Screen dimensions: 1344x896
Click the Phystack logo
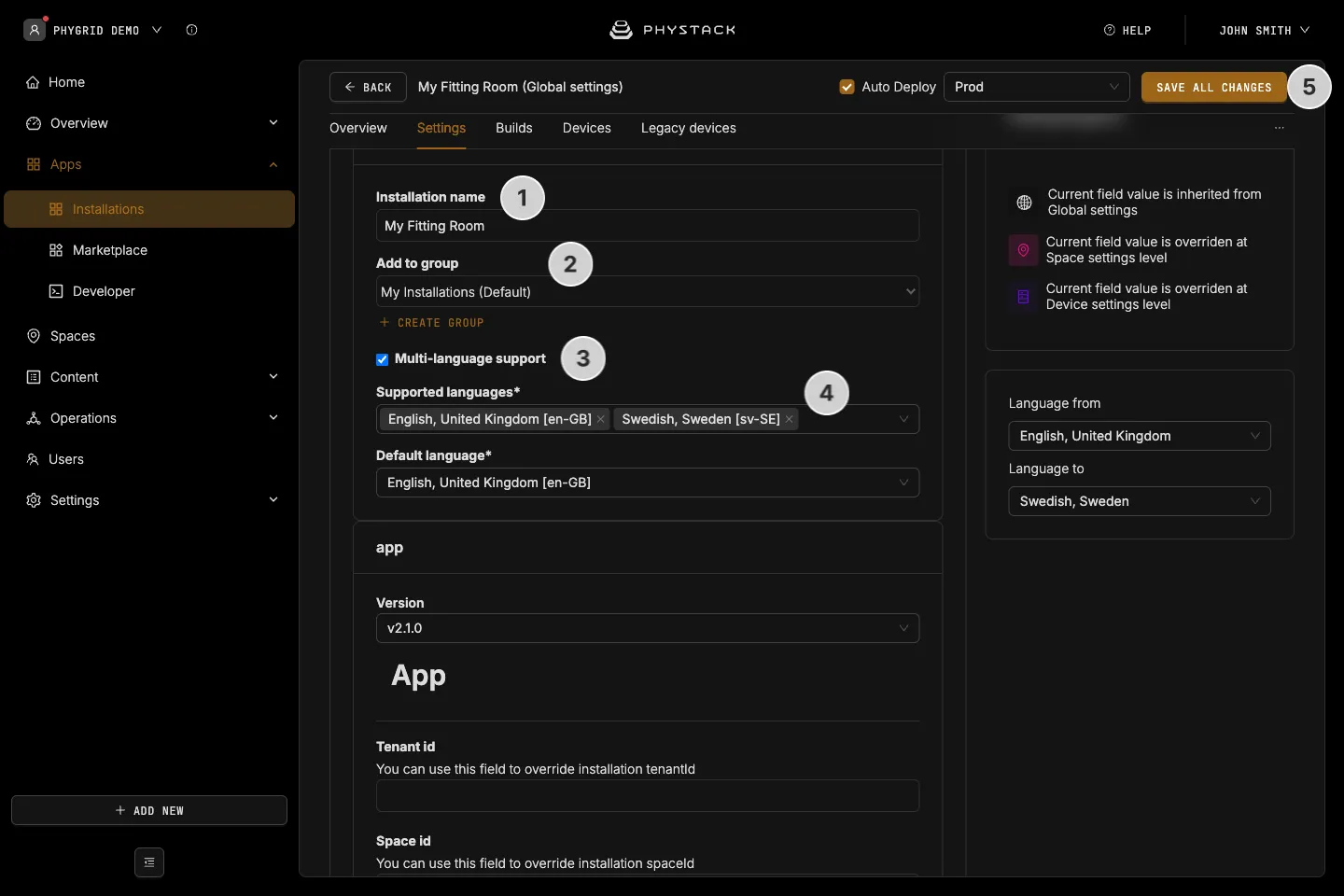tap(672, 30)
